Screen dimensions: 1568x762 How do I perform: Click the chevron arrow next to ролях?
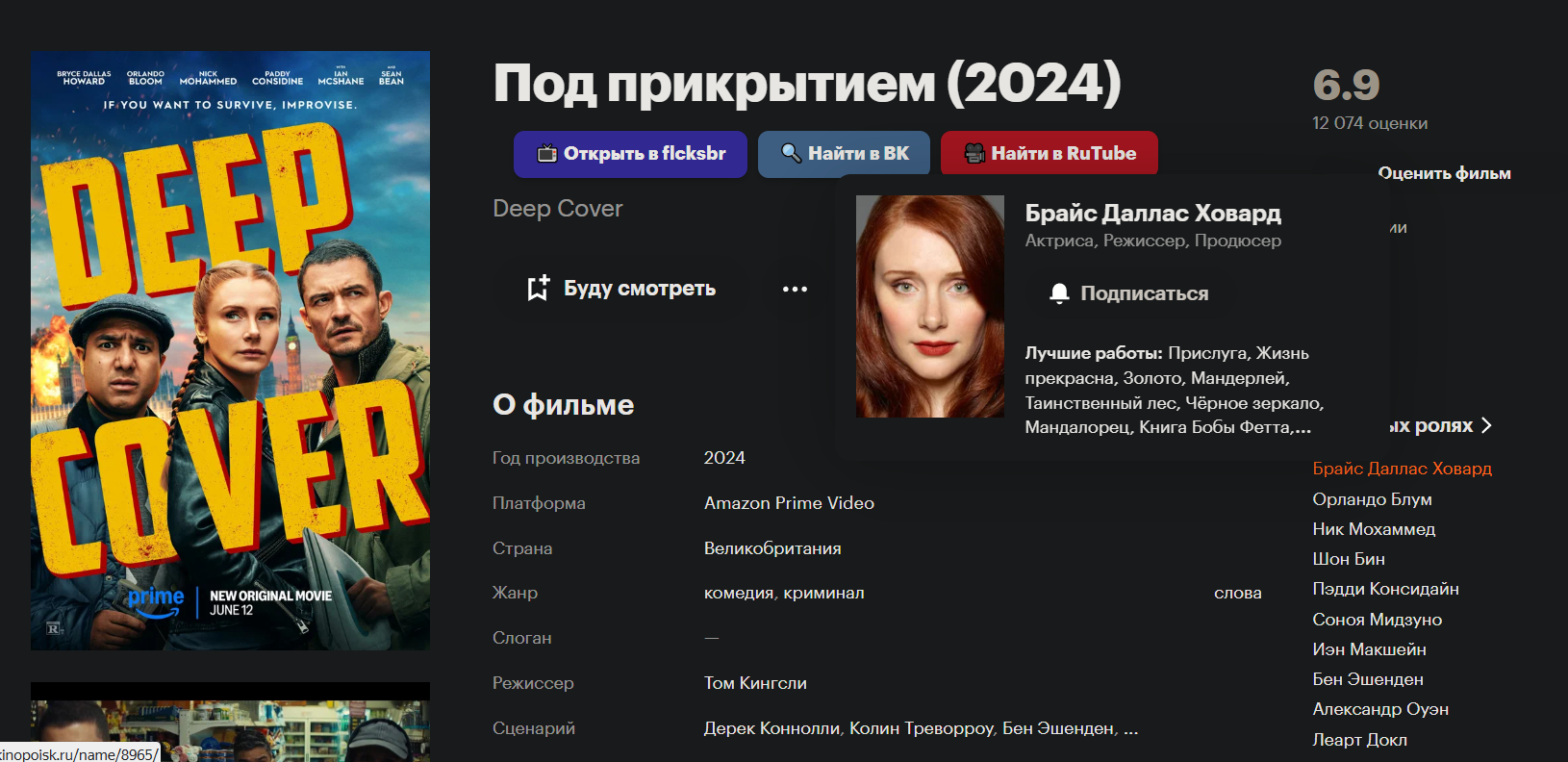point(1486,425)
